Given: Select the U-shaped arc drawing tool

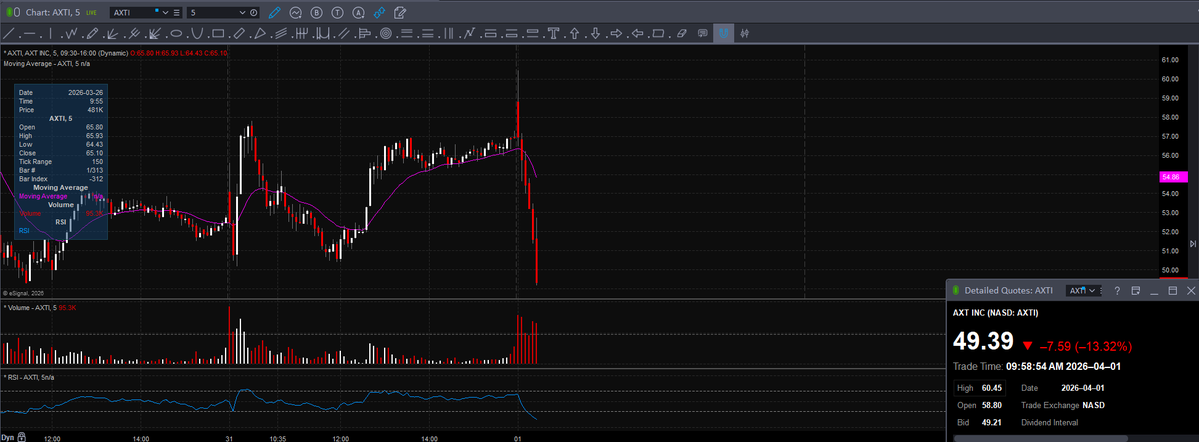Looking at the screenshot, I should (197, 34).
